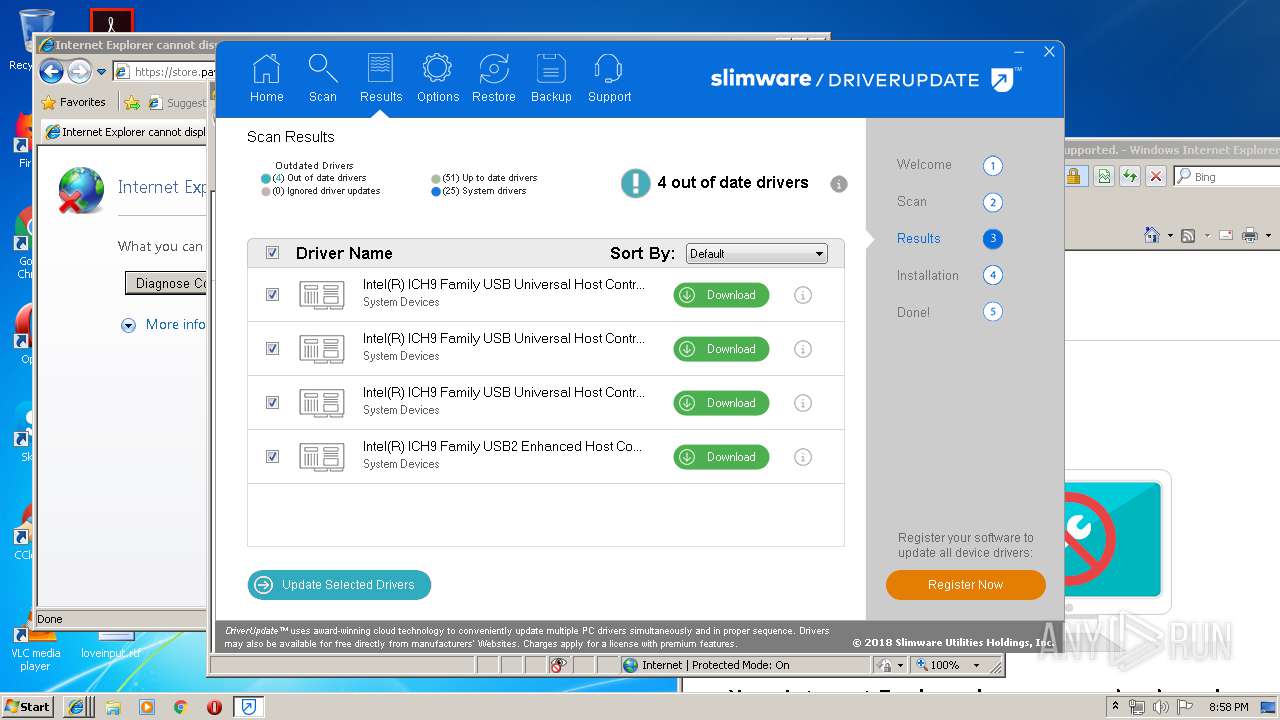This screenshot has height=720, width=1280.
Task: Show info for third ICH9 Universal Host driver
Action: [802, 403]
